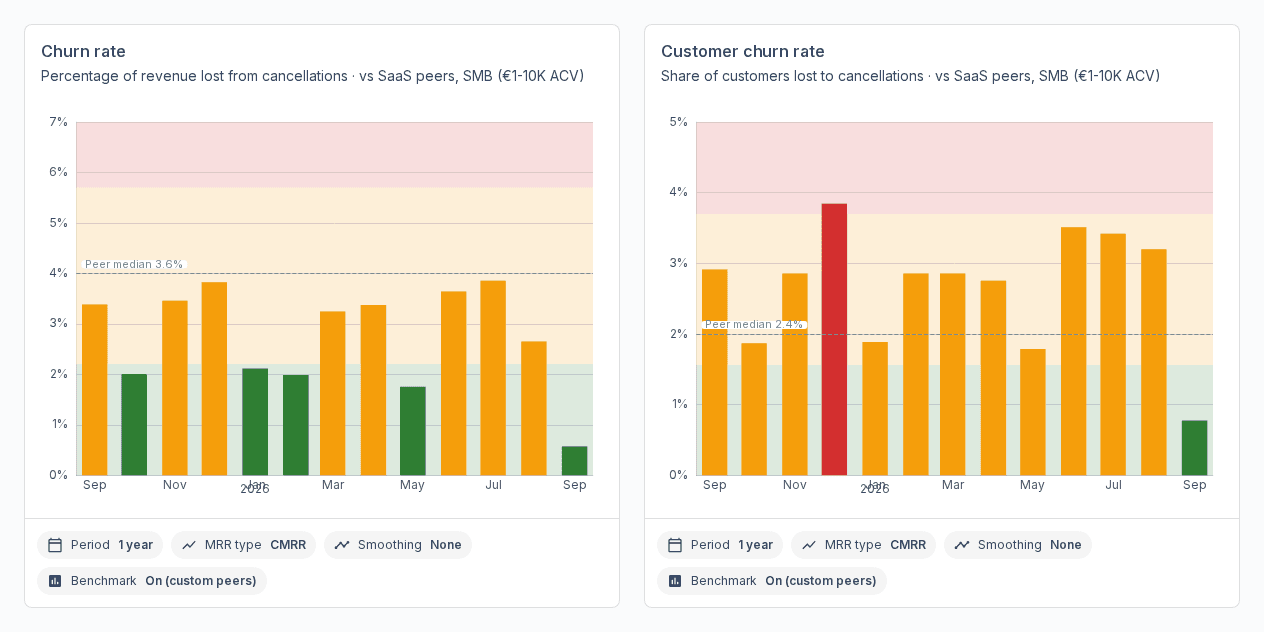This screenshot has height=632, width=1264.
Task: Select orange bar between May and Jul in Churn rate
Action: [x=454, y=383]
